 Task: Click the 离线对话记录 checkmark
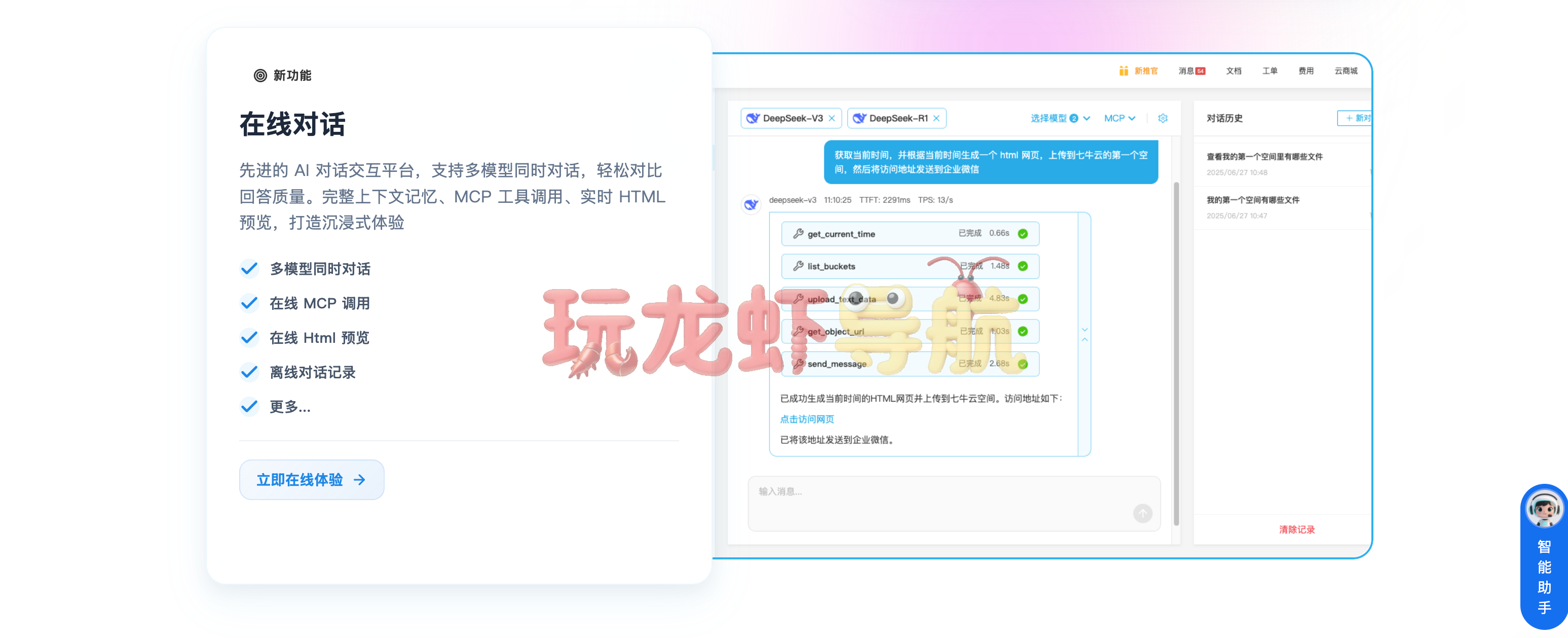[x=249, y=372]
